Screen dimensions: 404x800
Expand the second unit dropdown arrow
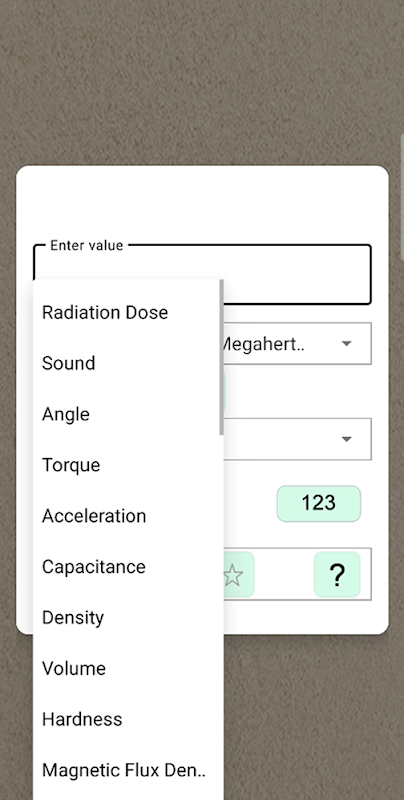tap(347, 439)
